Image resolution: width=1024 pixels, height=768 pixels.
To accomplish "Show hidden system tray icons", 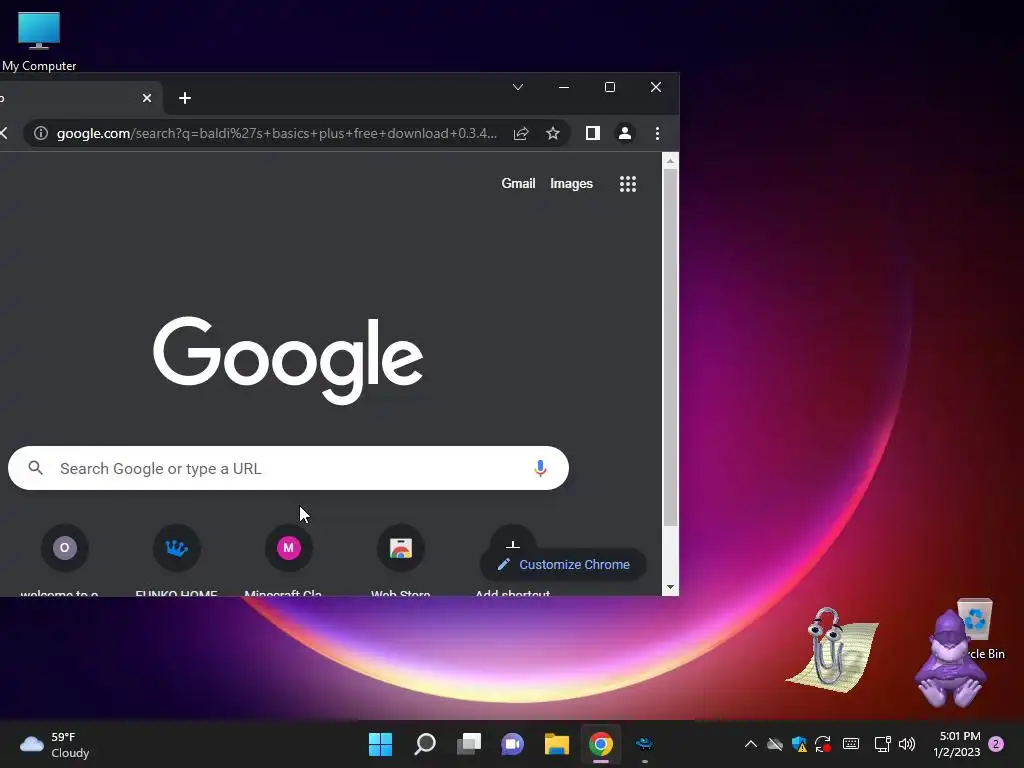I will tap(751, 744).
